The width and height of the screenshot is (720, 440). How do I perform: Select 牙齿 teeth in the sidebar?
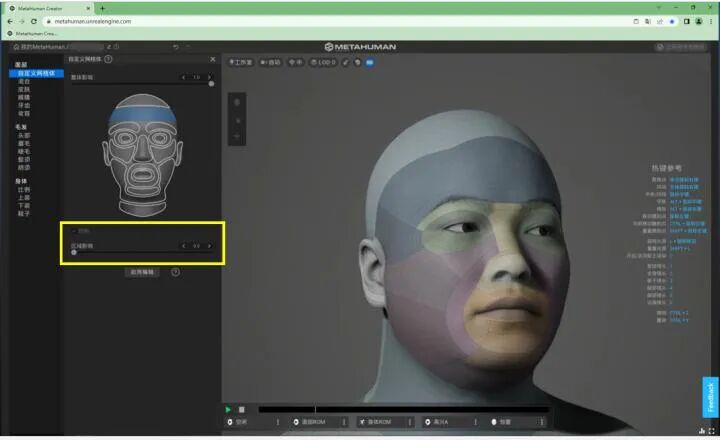pos(24,105)
